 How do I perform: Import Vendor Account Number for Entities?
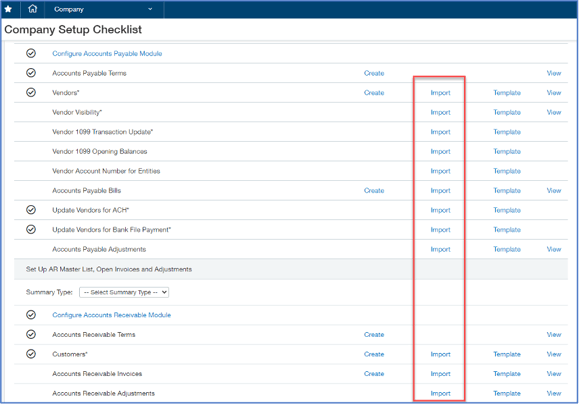(x=441, y=171)
